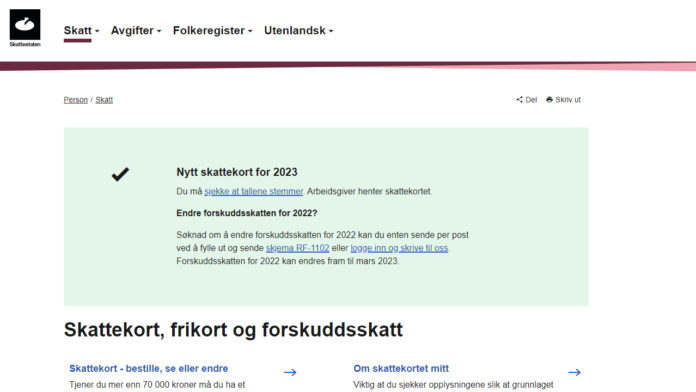The width and height of the screenshot is (696, 392).
Task: Open the Utenlandsk navigation menu
Action: point(298,31)
